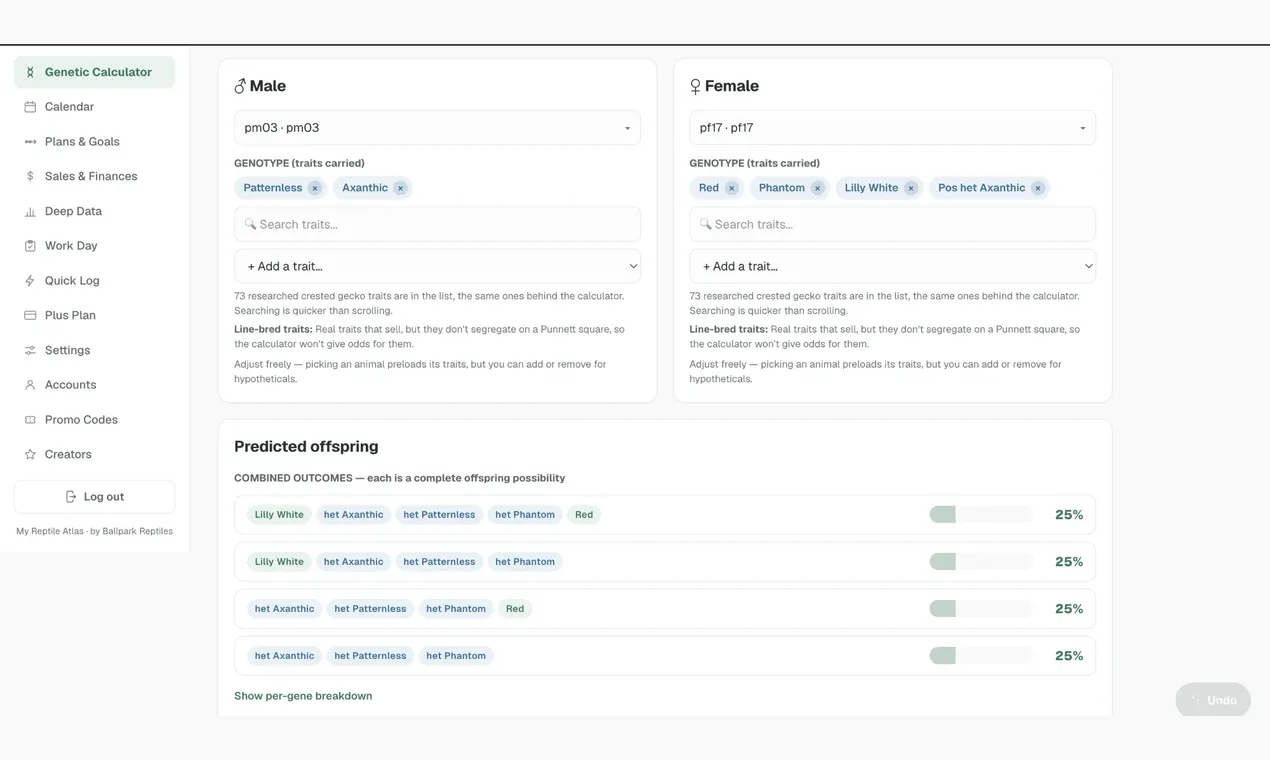The image size is (1270, 760).
Task: Click the 'My Reptile Atlas · by Ballpark Reptiles' footer text
Action: tap(94, 531)
